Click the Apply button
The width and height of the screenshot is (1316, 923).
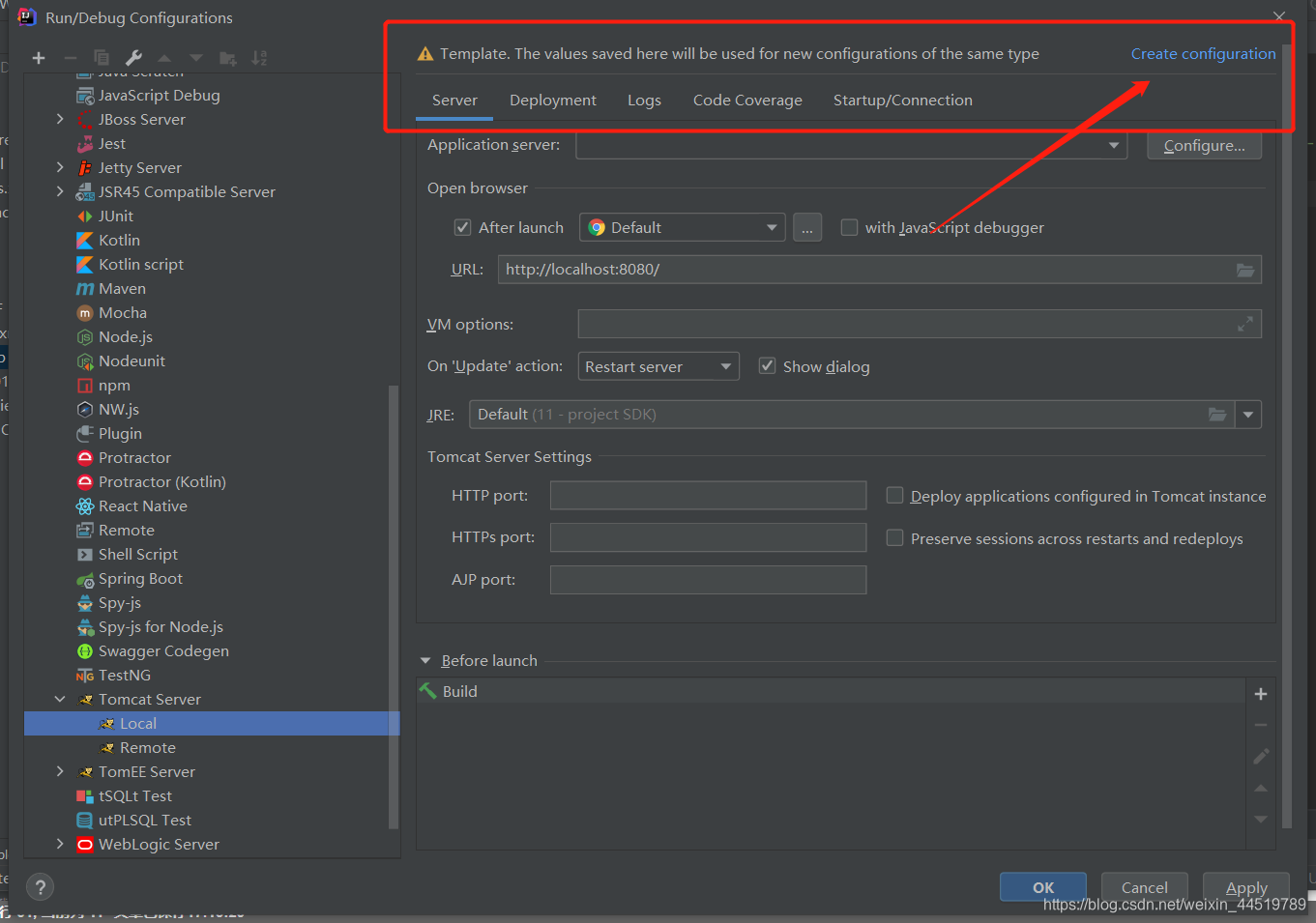point(1246,887)
